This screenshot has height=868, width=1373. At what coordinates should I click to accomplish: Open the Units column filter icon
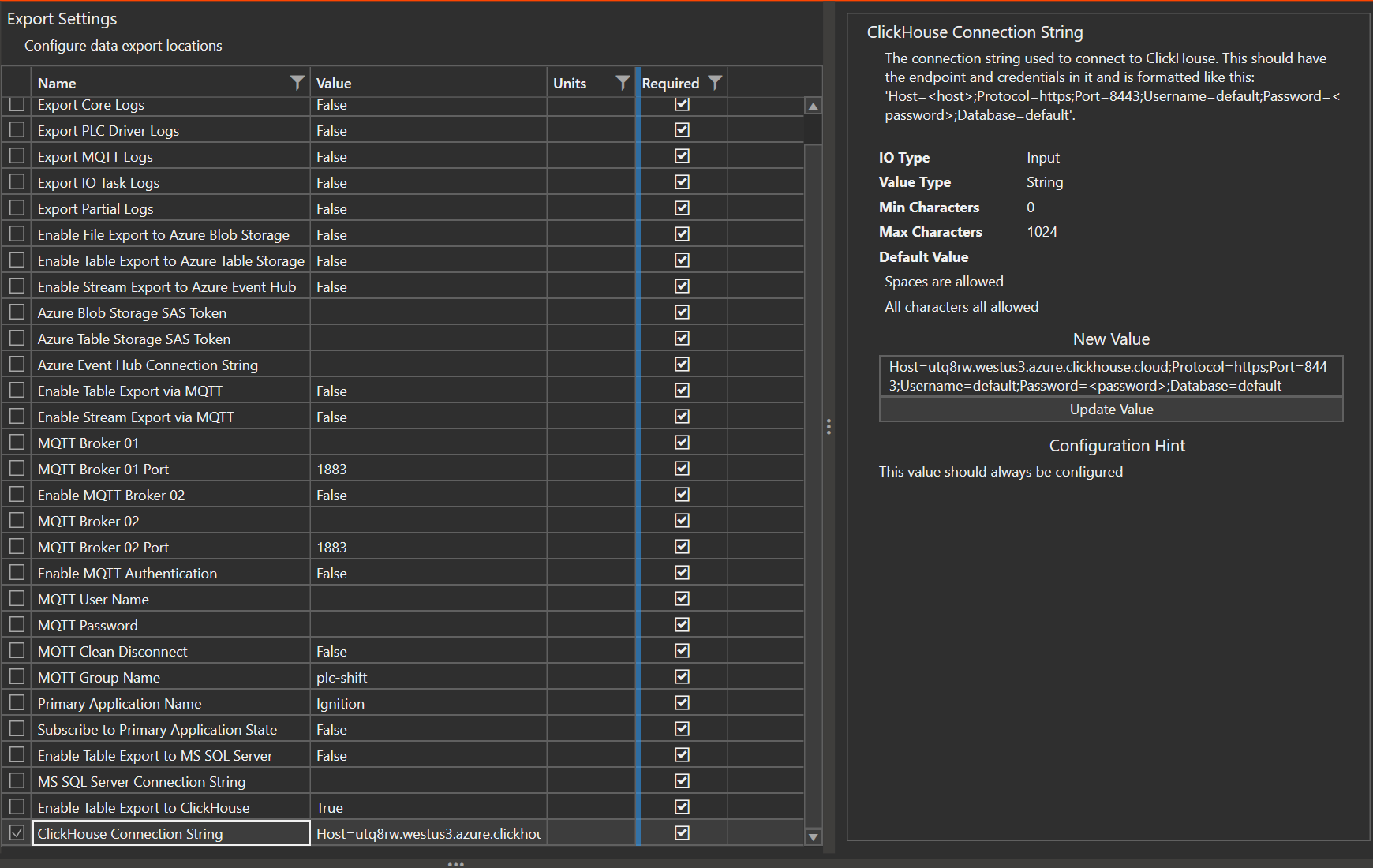point(623,83)
